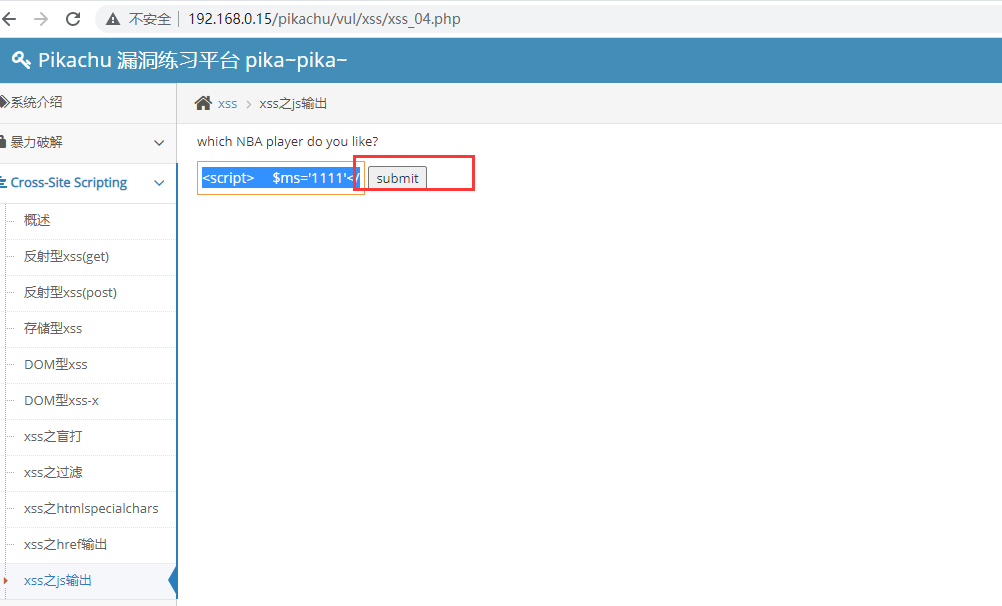Image resolution: width=1002 pixels, height=606 pixels.
Task: Open the 暴力破解 sidebar section
Action: click(36, 143)
